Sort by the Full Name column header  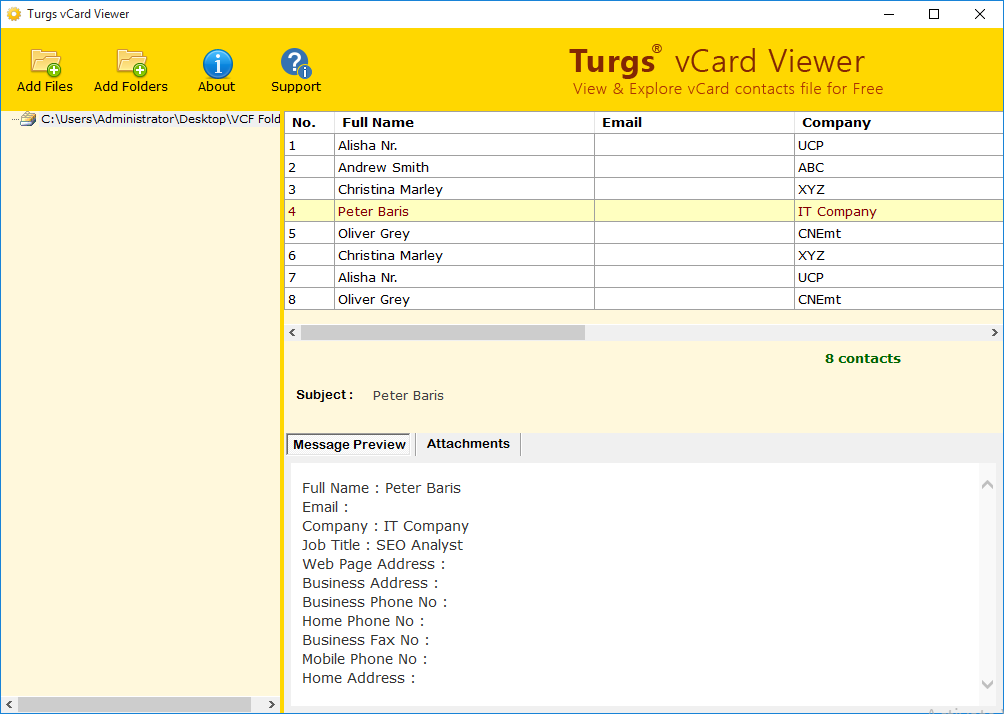point(464,122)
